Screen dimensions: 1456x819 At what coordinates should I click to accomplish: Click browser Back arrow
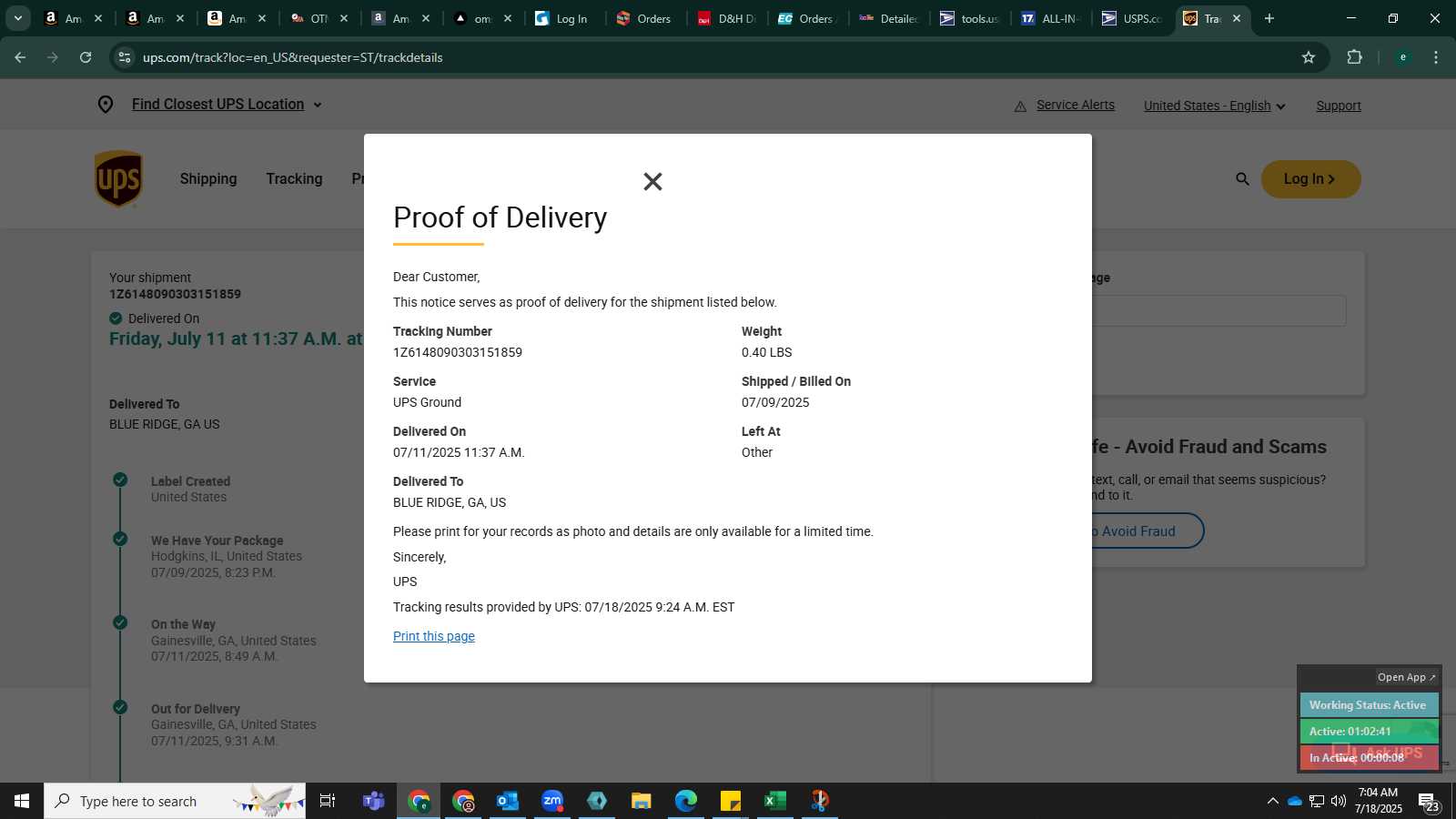point(20,57)
